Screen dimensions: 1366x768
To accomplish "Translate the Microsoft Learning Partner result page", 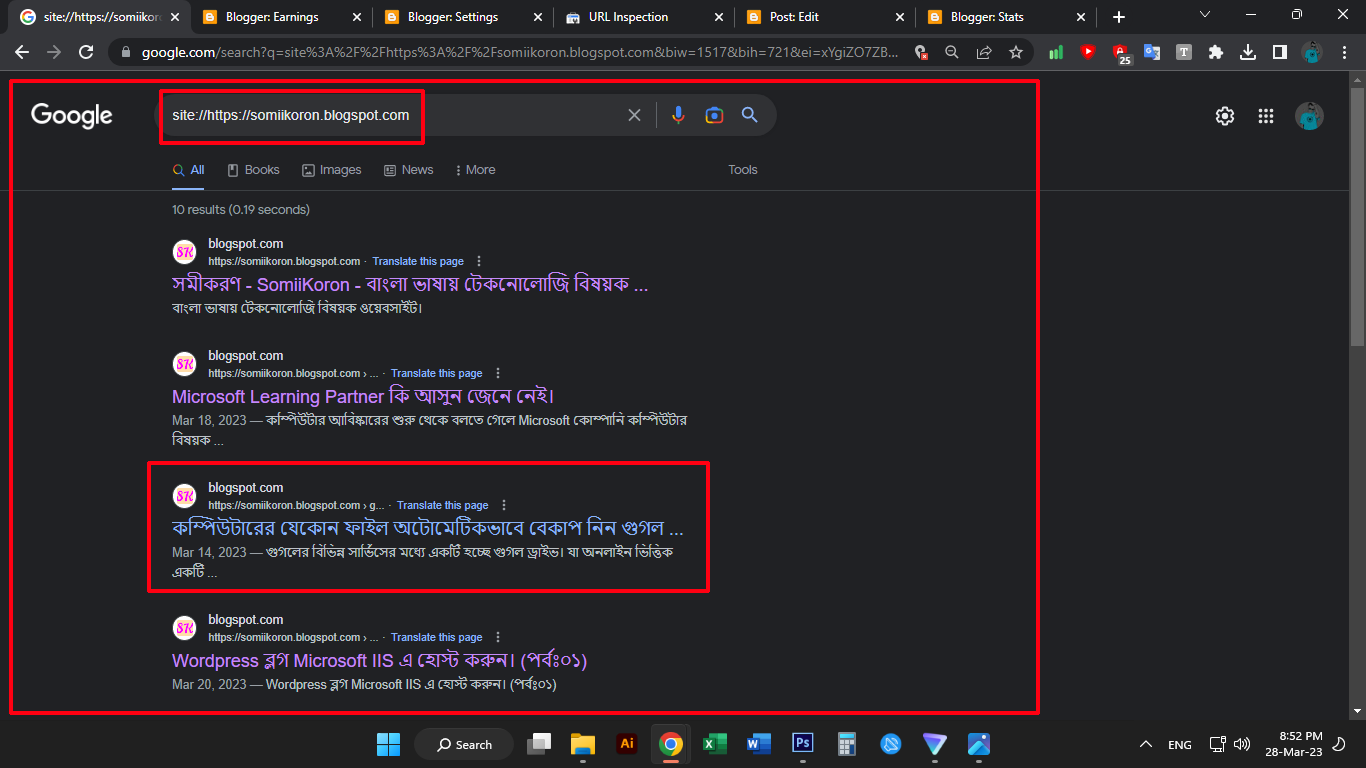I will (x=436, y=373).
